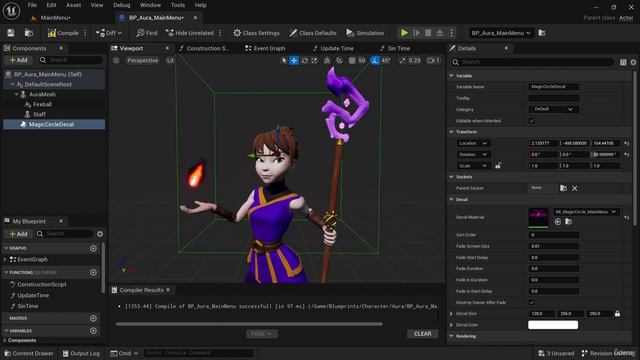Compile the blueprint
The image size is (640, 360).
tap(63, 33)
